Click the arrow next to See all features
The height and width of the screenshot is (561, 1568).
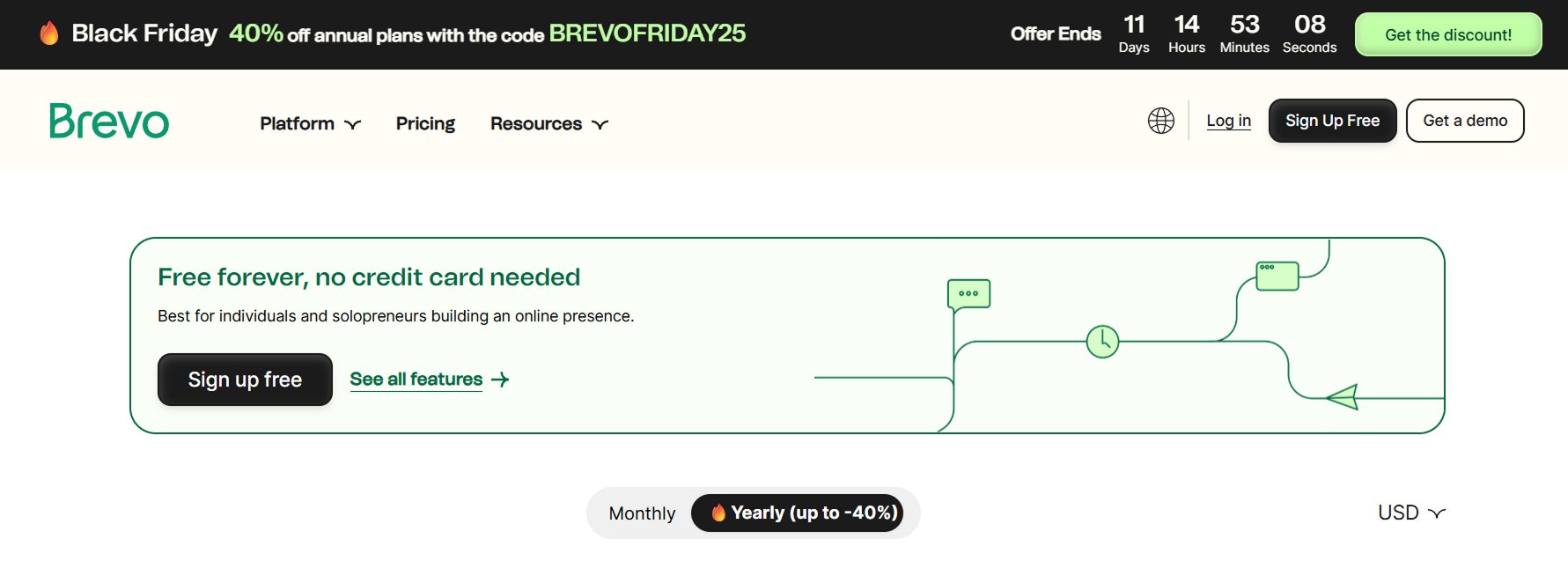point(500,380)
